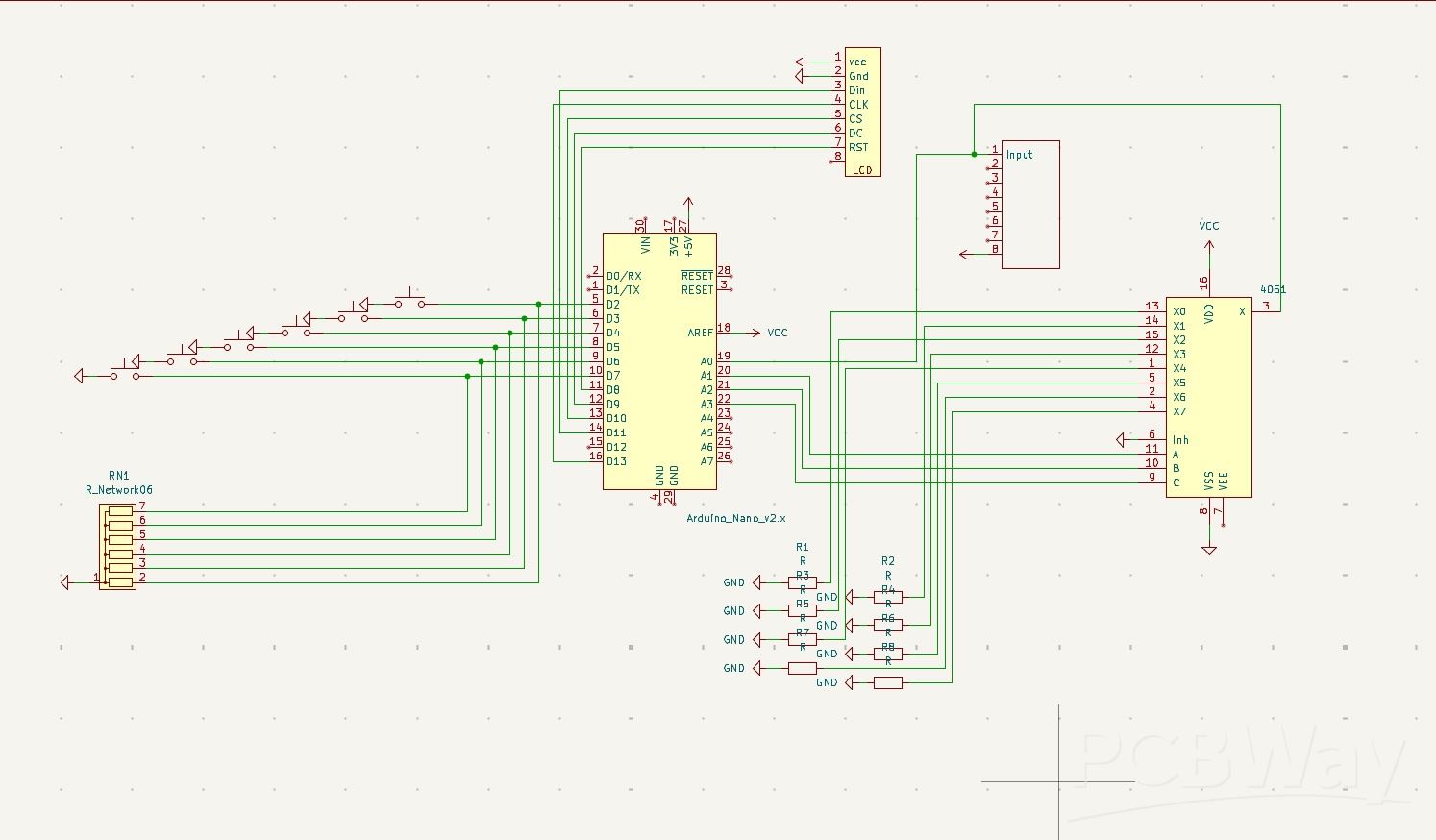Select the R1 resistor reference label

(803, 547)
